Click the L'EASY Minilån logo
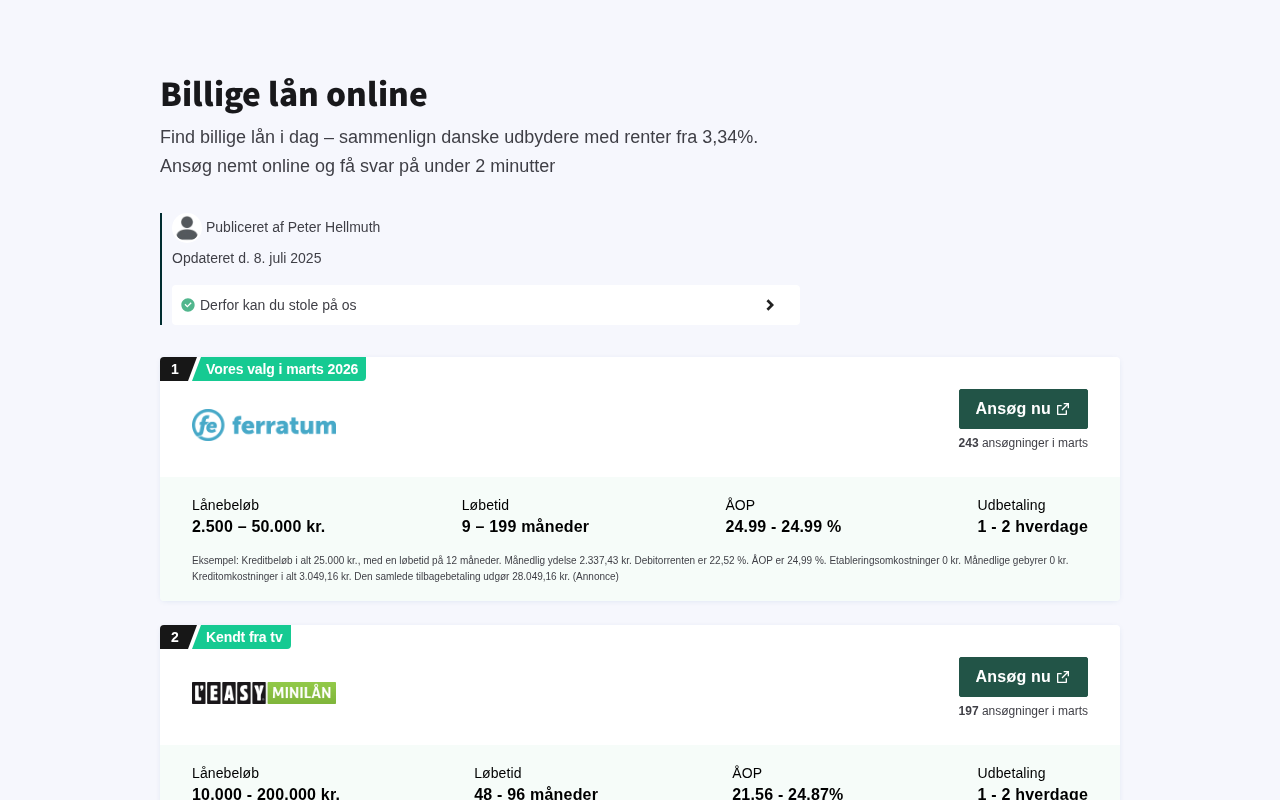The image size is (1280, 800). [264, 693]
